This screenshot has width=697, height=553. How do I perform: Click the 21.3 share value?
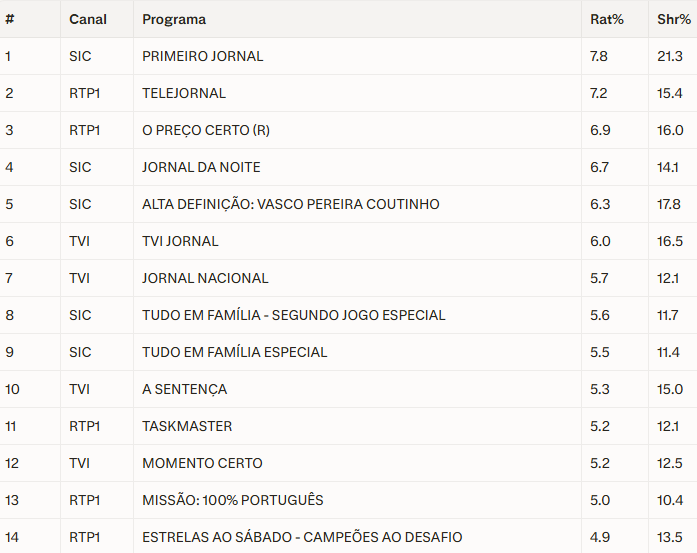(670, 56)
